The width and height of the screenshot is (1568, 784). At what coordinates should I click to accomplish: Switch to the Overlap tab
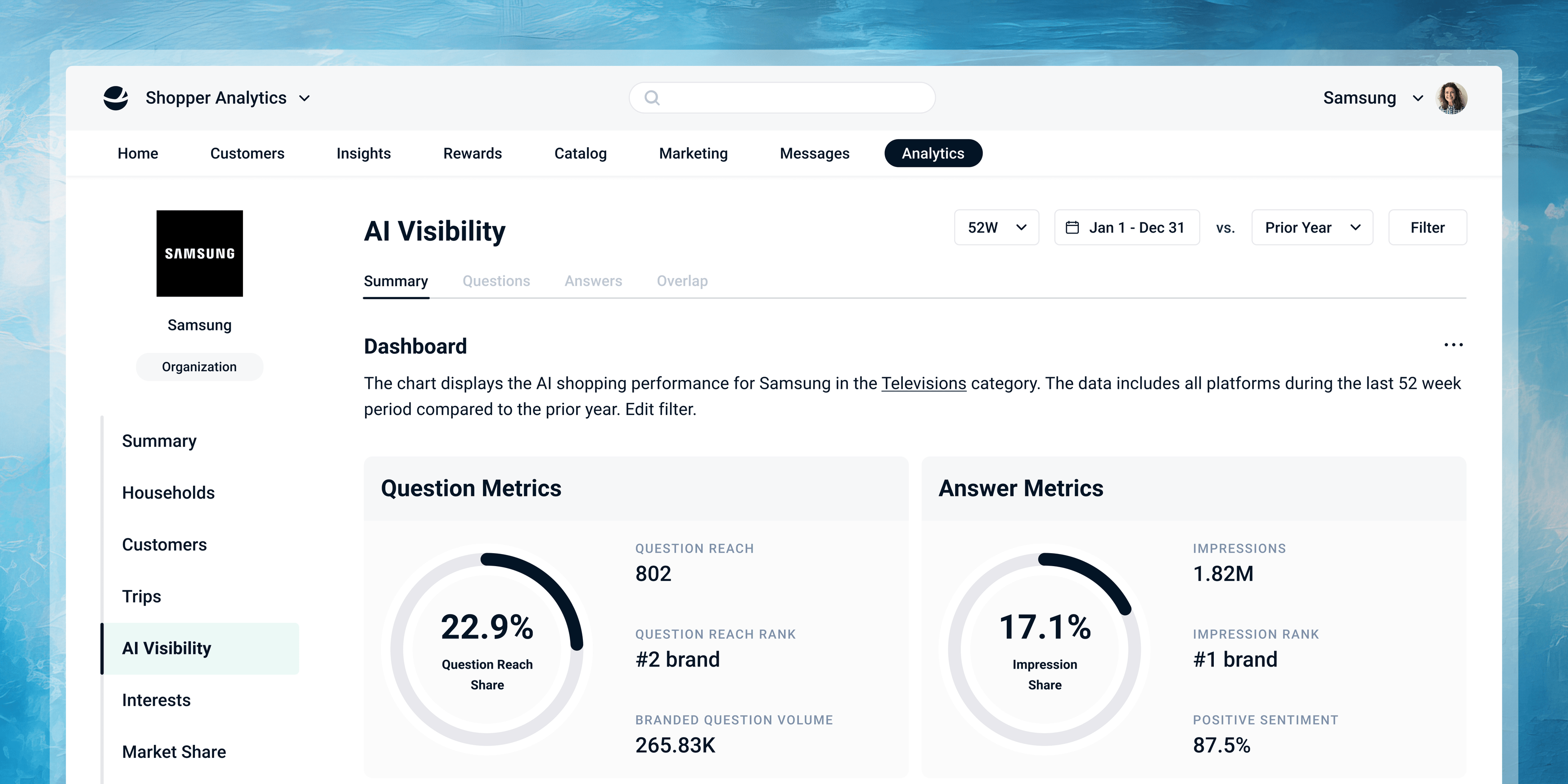click(x=682, y=281)
